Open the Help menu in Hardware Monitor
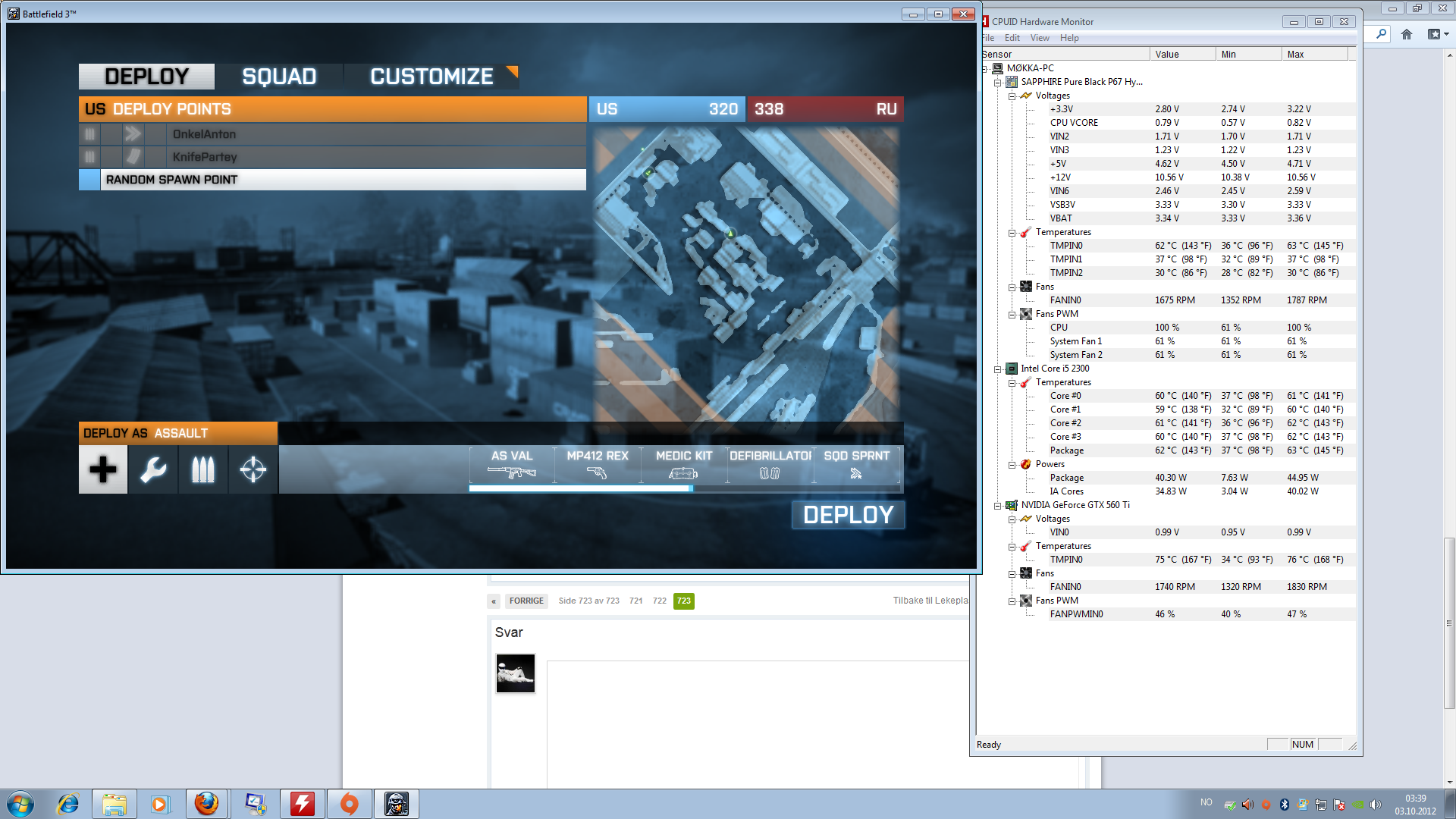Screen dimensions: 1456x819 tap(1069, 38)
